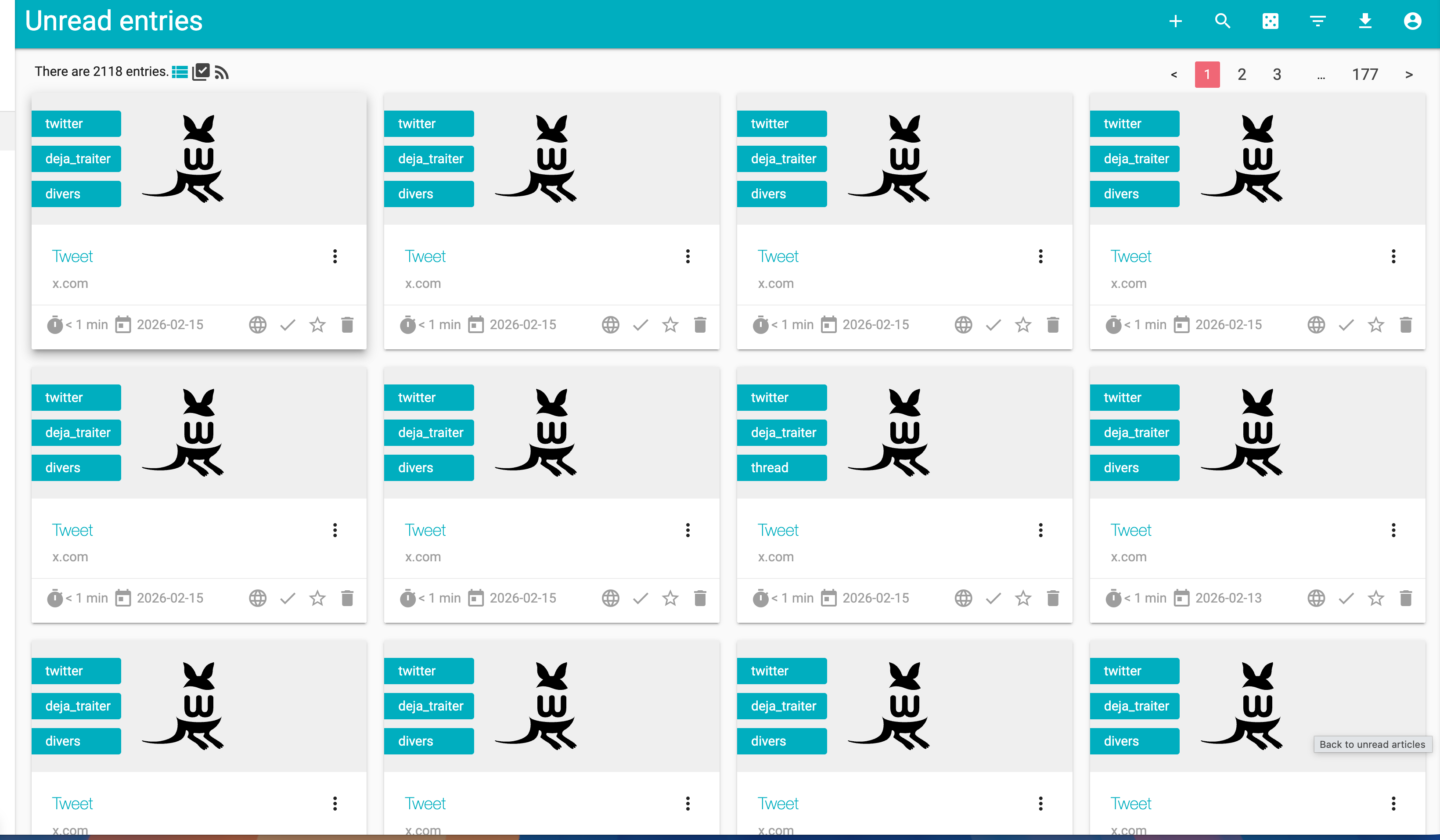Star the second row first card
The height and width of the screenshot is (840, 1440).
coord(317,599)
